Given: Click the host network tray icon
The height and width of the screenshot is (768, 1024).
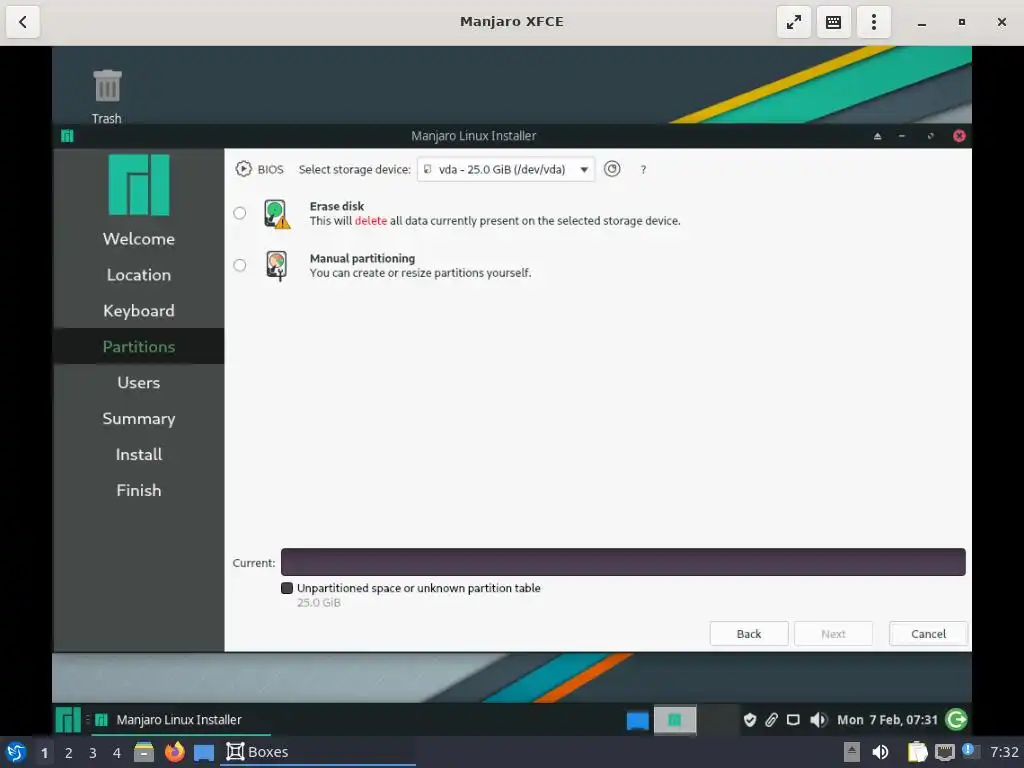Looking at the screenshot, I should (x=944, y=752).
